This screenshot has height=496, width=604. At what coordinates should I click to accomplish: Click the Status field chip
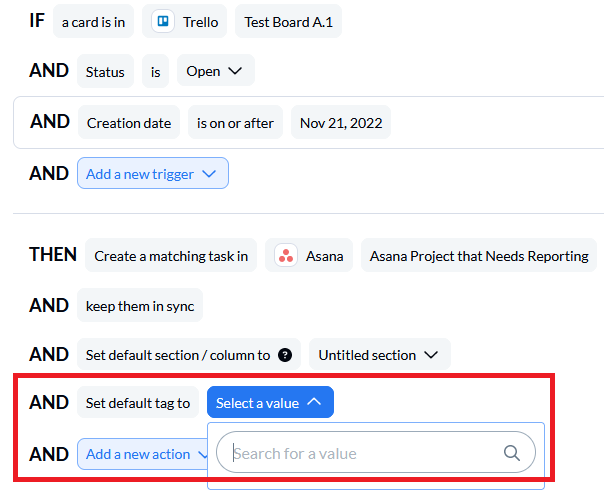[x=105, y=71]
